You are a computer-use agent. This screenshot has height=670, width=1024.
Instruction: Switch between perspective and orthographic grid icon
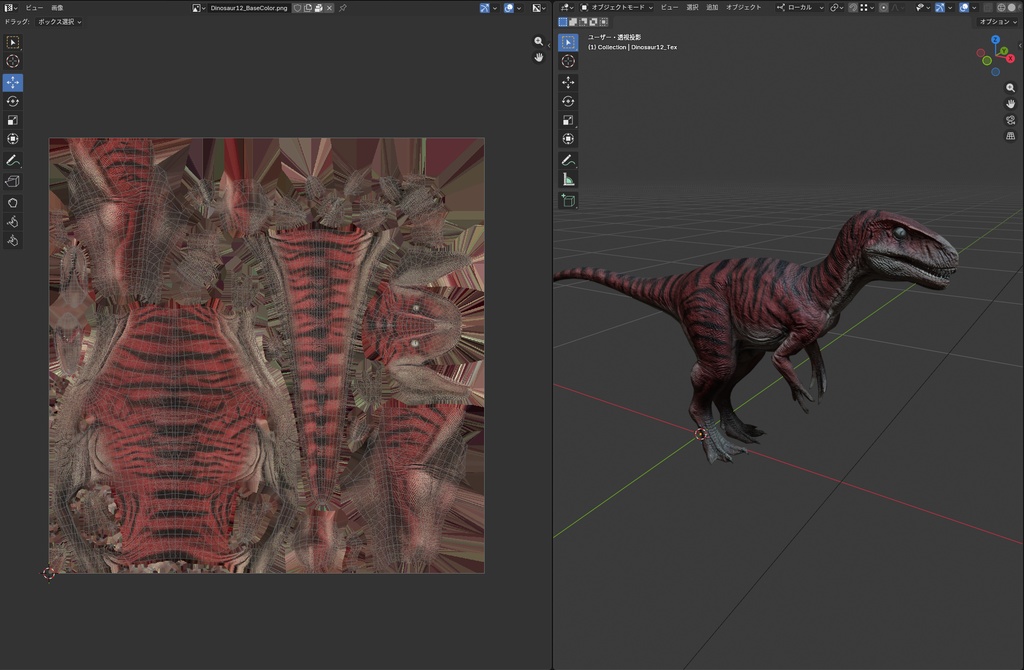click(1010, 136)
